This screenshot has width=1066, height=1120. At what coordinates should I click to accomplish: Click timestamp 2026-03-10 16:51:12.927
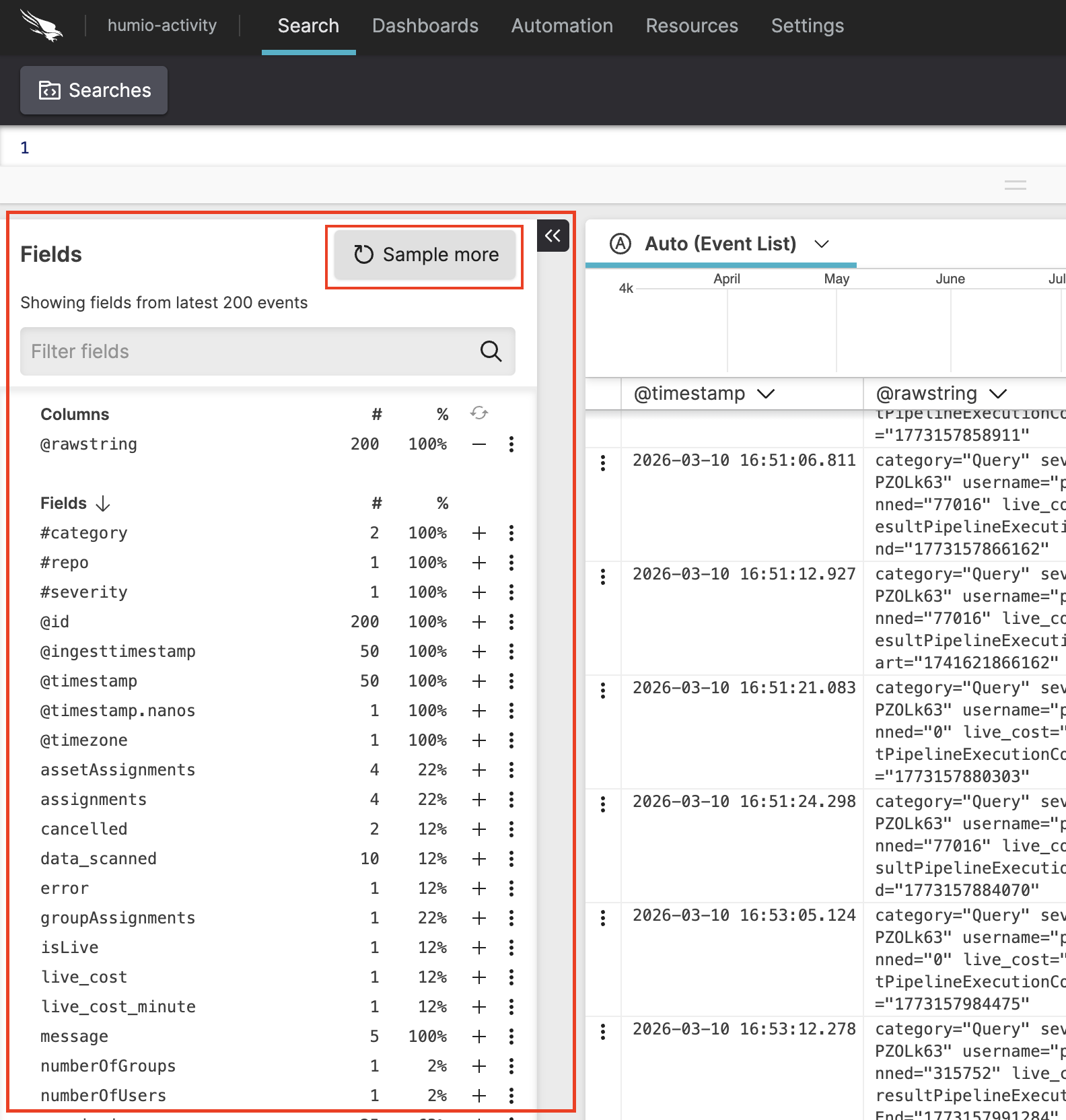coord(744,574)
